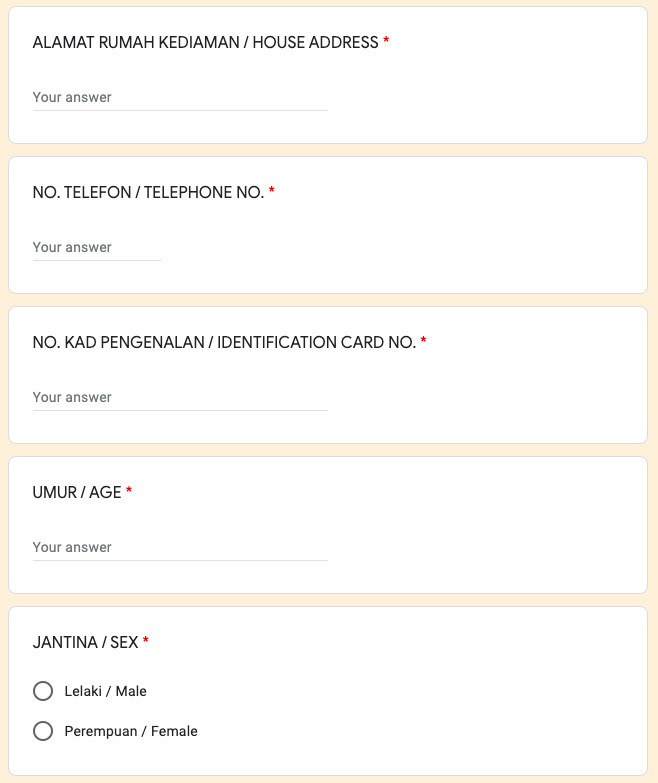Click the Identification Card No. input
This screenshot has width=658, height=783.
(180, 397)
